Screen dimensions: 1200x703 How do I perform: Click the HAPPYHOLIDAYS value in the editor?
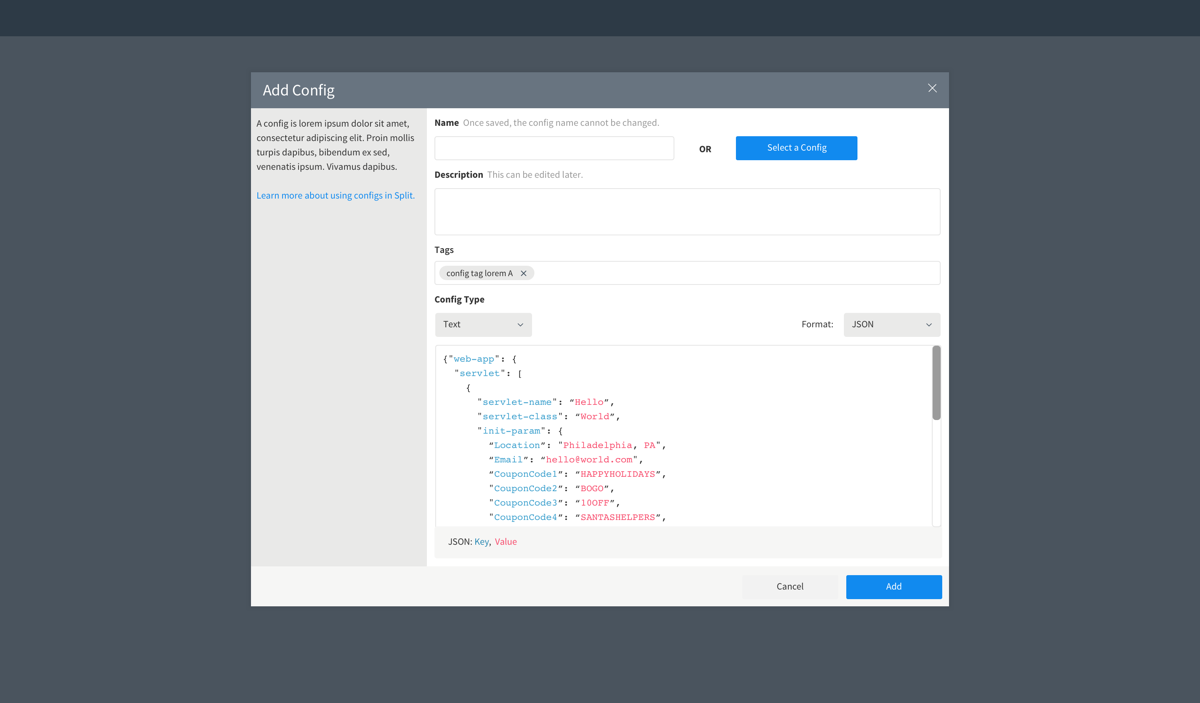pos(618,474)
